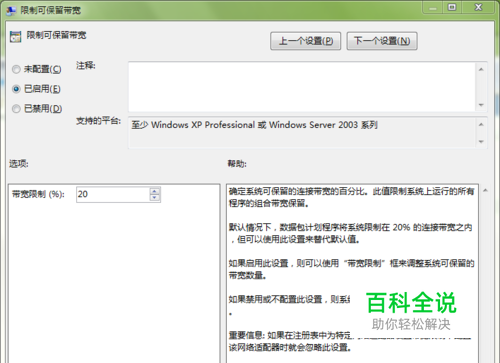Click the 选项: label

click(x=19, y=164)
